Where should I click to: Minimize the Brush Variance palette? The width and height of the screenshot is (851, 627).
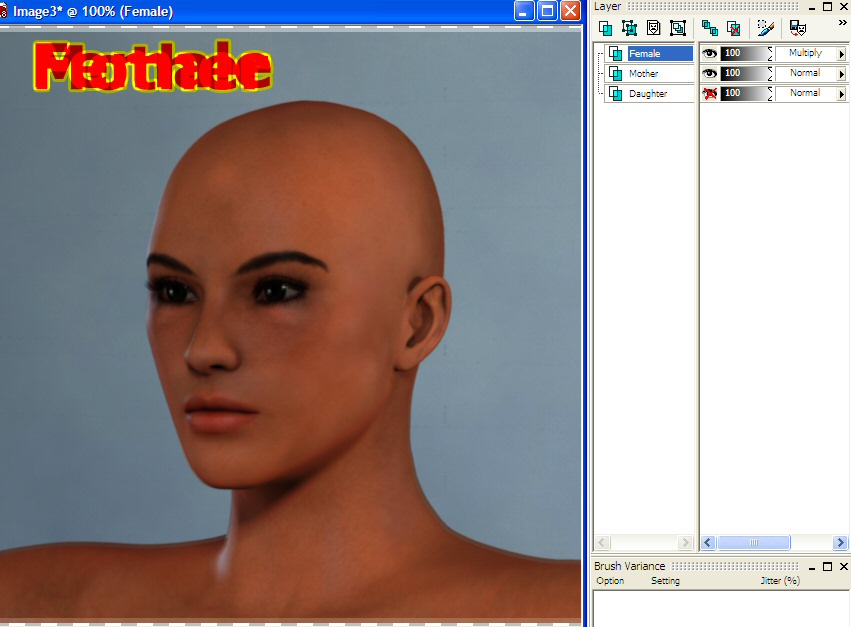812,567
